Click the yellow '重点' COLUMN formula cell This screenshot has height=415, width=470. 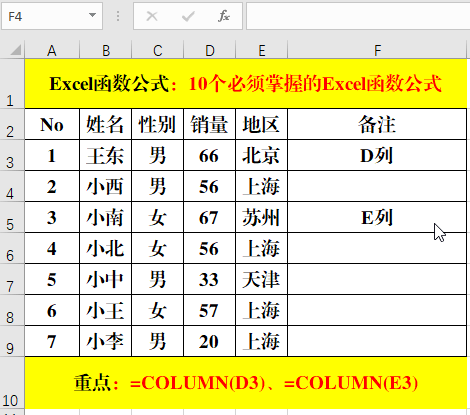click(246, 383)
